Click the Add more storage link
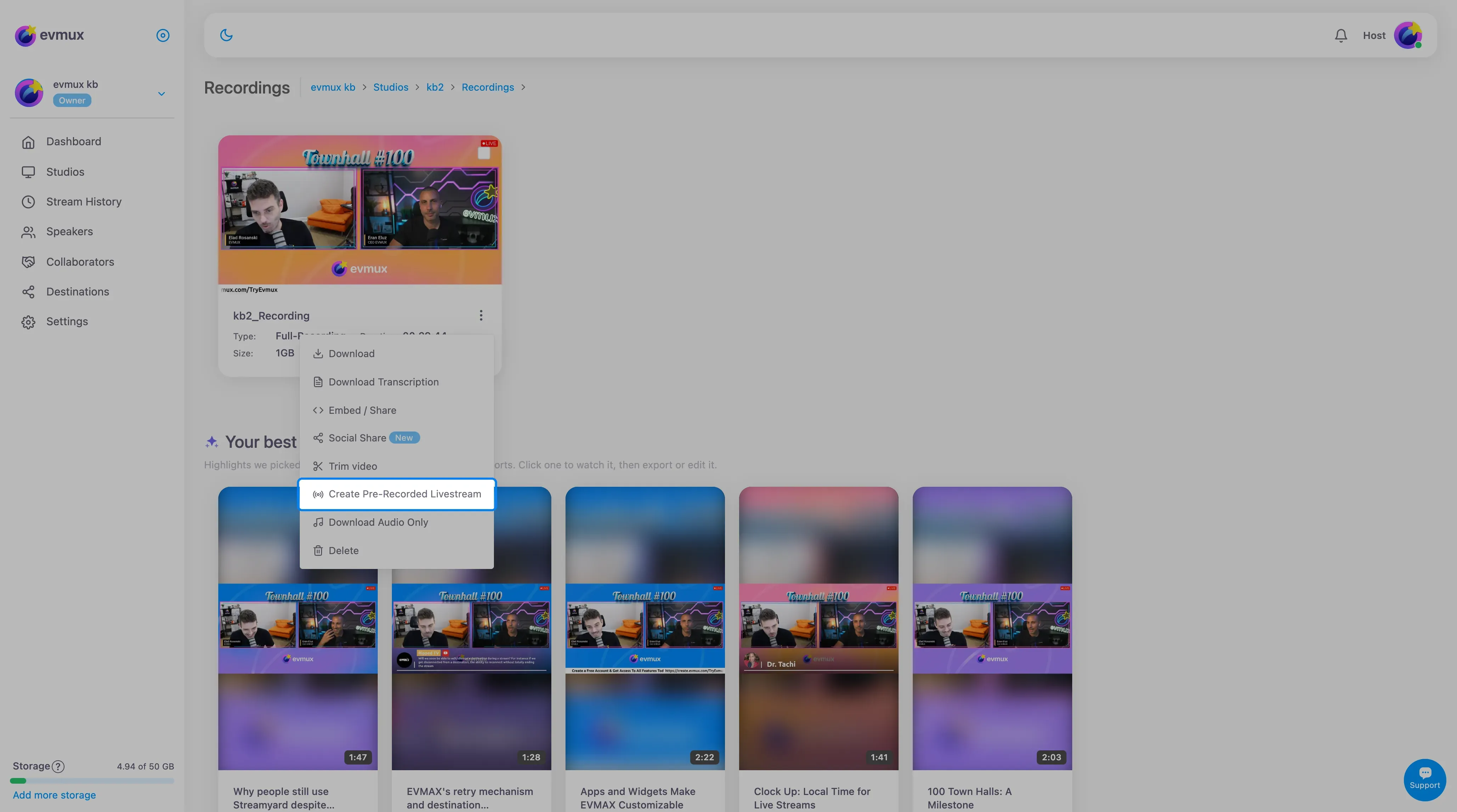The image size is (1457, 812). click(x=54, y=795)
